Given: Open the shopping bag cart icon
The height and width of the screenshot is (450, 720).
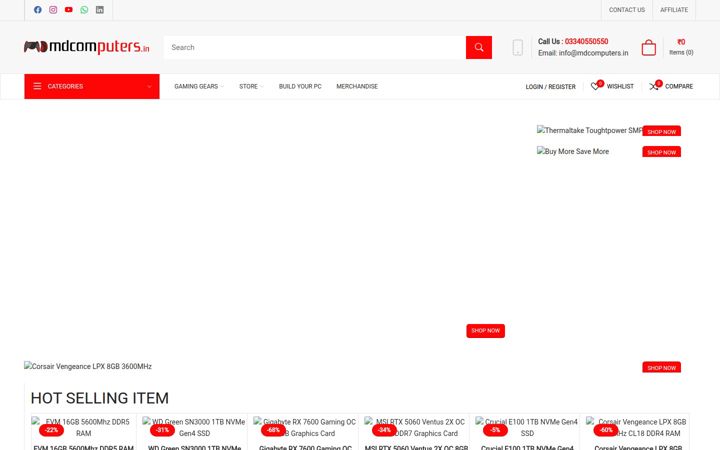Looking at the screenshot, I should click(648, 47).
